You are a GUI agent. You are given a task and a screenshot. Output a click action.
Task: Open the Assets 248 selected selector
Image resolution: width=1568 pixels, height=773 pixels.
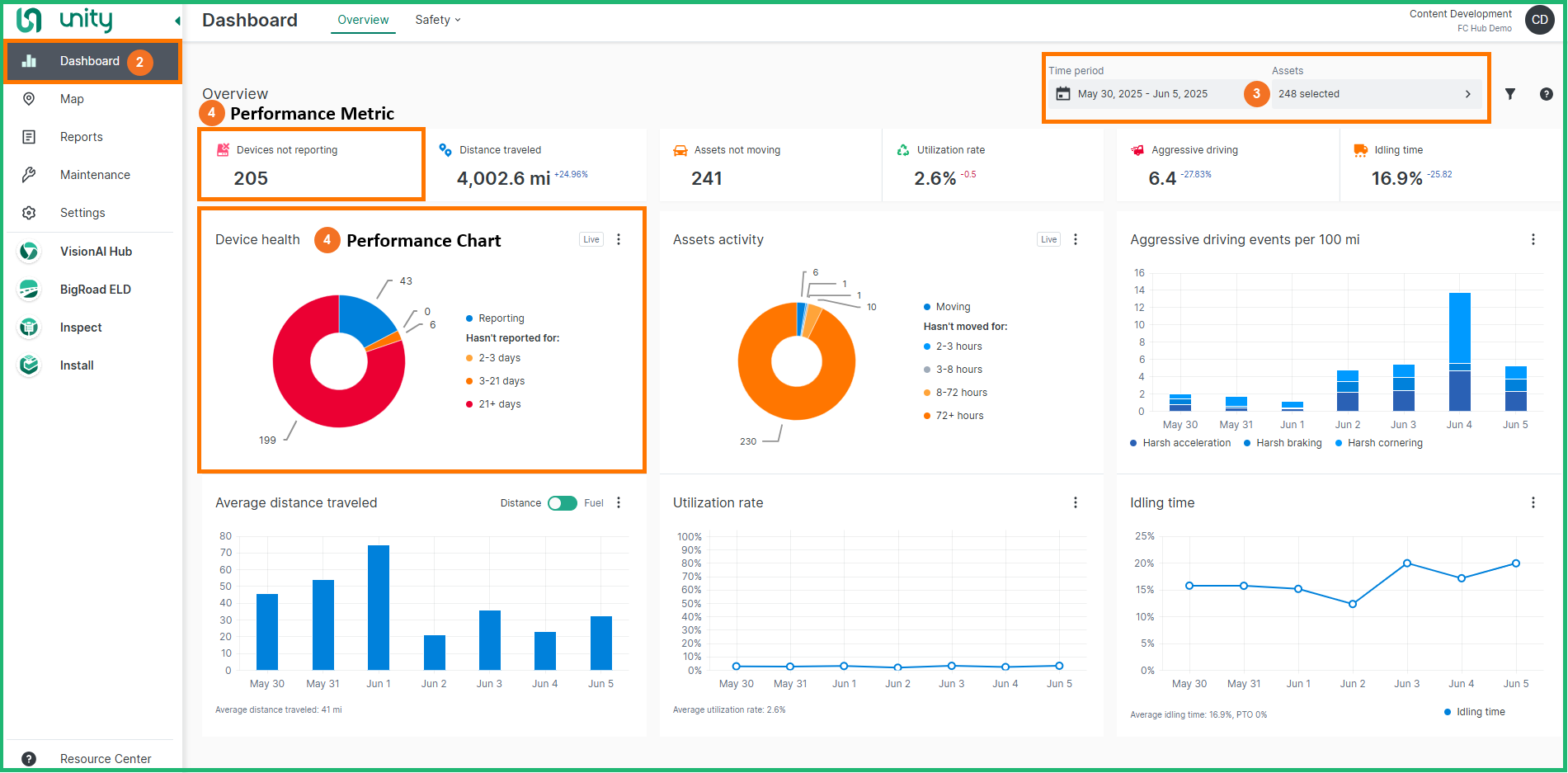(1374, 94)
